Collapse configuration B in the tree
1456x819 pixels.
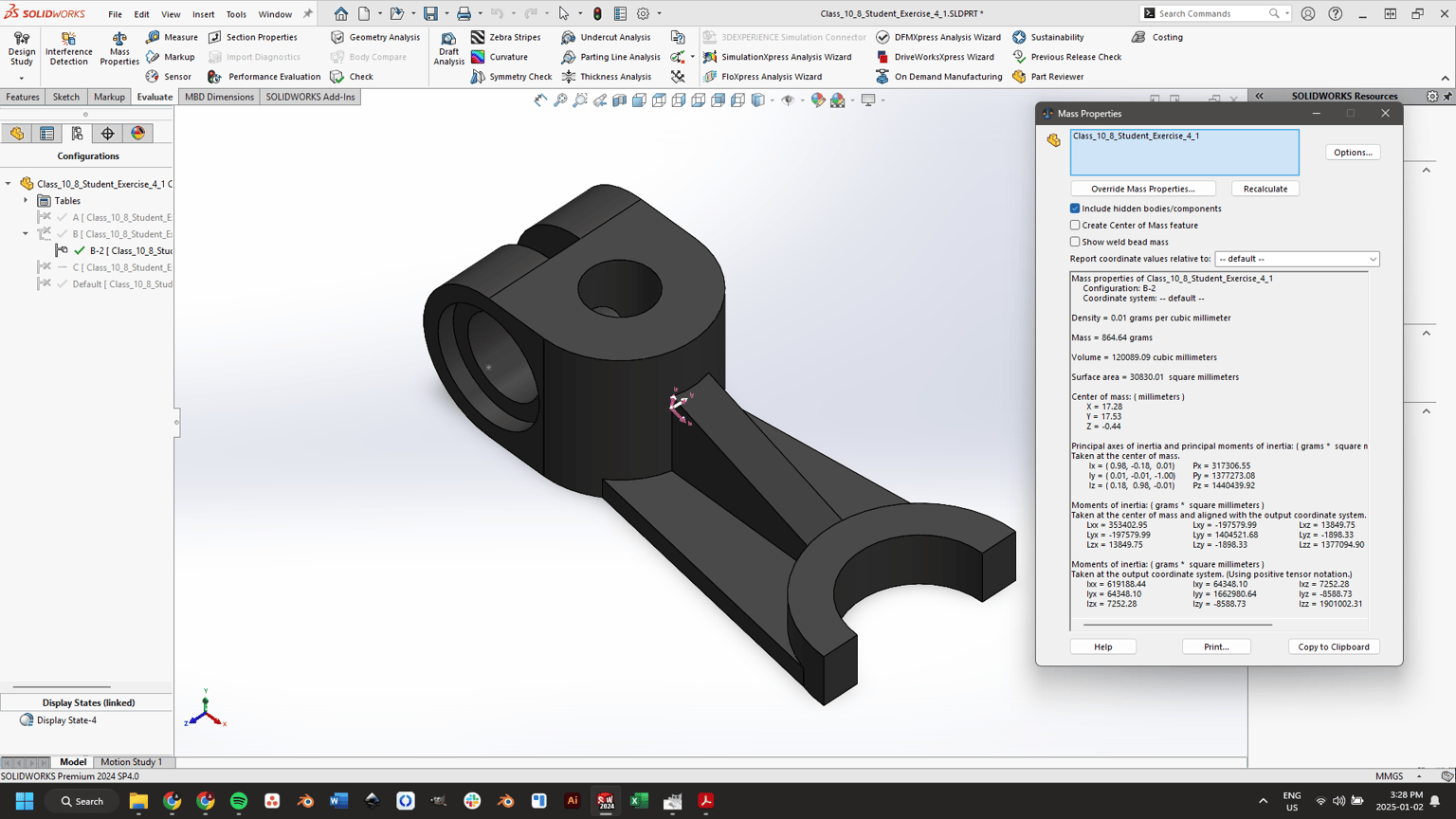[26, 234]
